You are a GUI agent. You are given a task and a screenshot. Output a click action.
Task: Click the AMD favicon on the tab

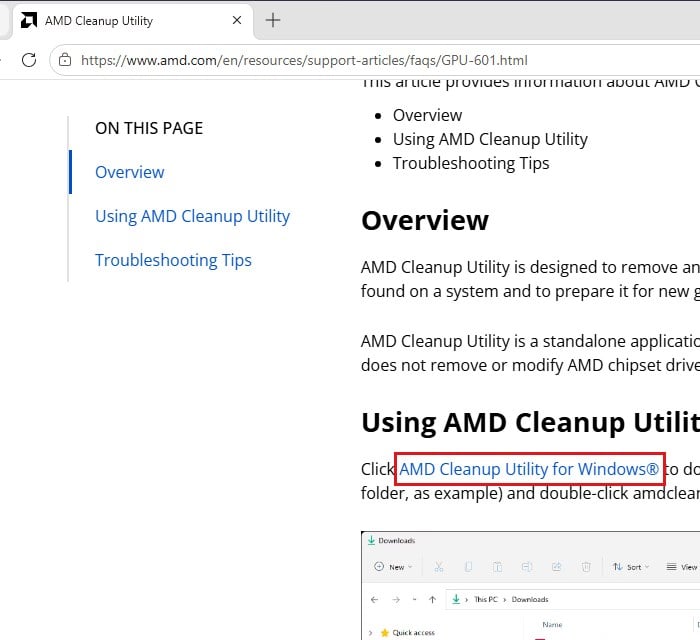pyautogui.click(x=29, y=21)
